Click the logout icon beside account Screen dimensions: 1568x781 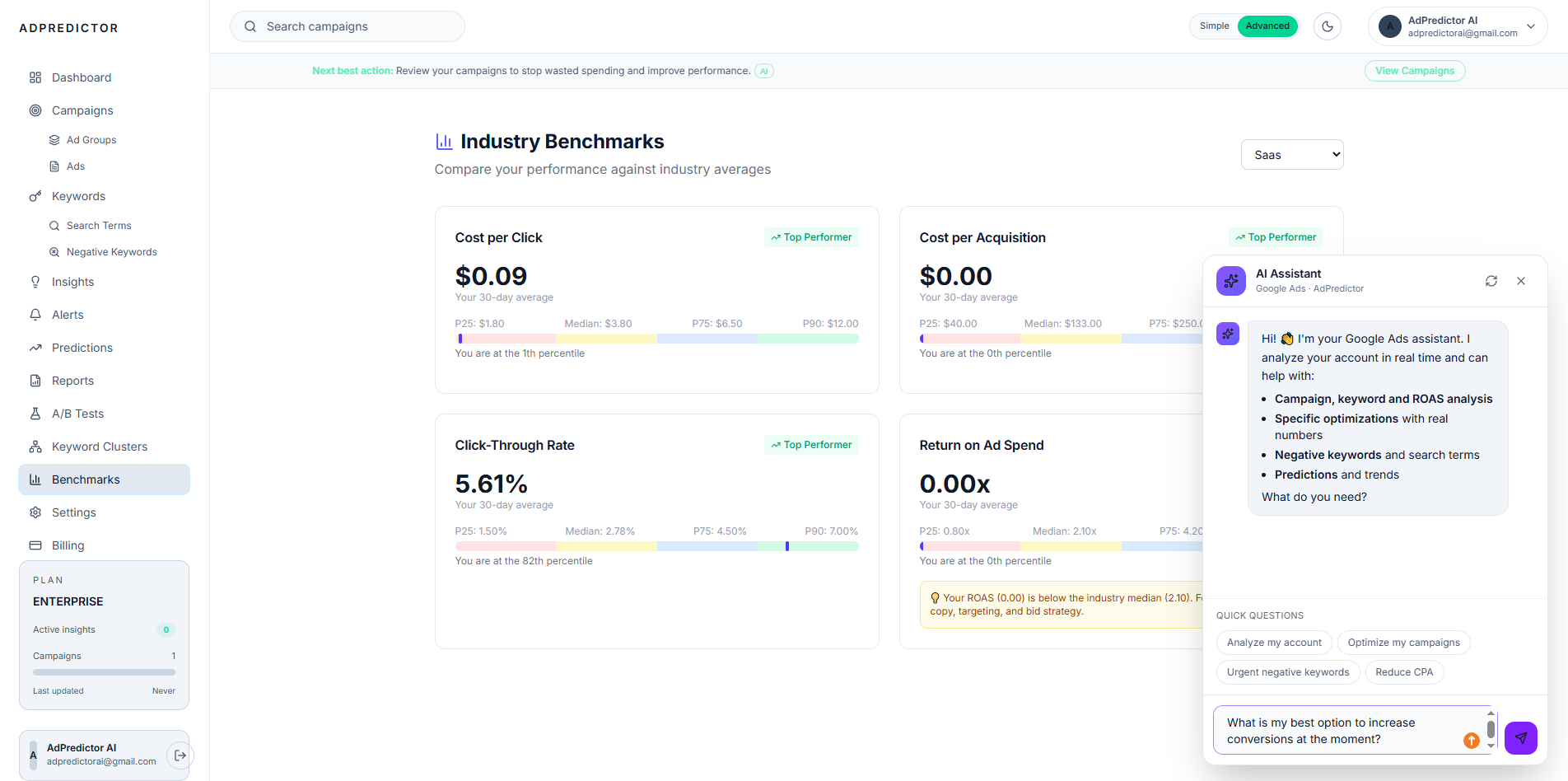[x=180, y=755]
